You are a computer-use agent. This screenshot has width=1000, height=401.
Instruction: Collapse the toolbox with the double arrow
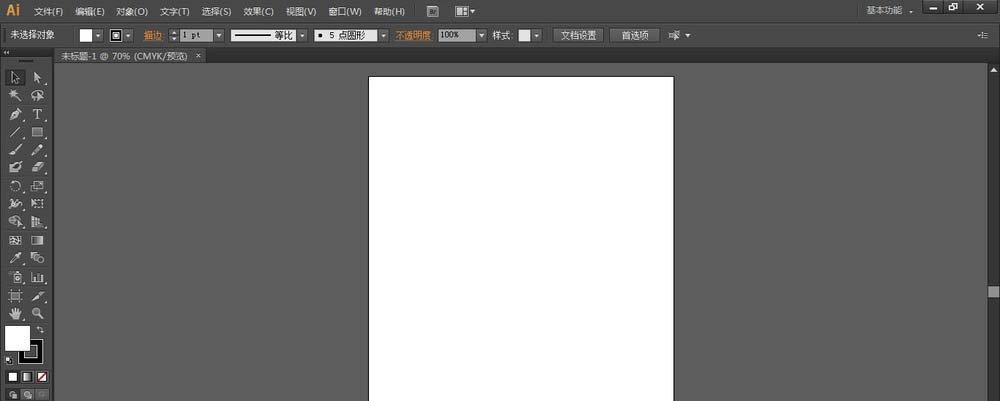(6, 53)
